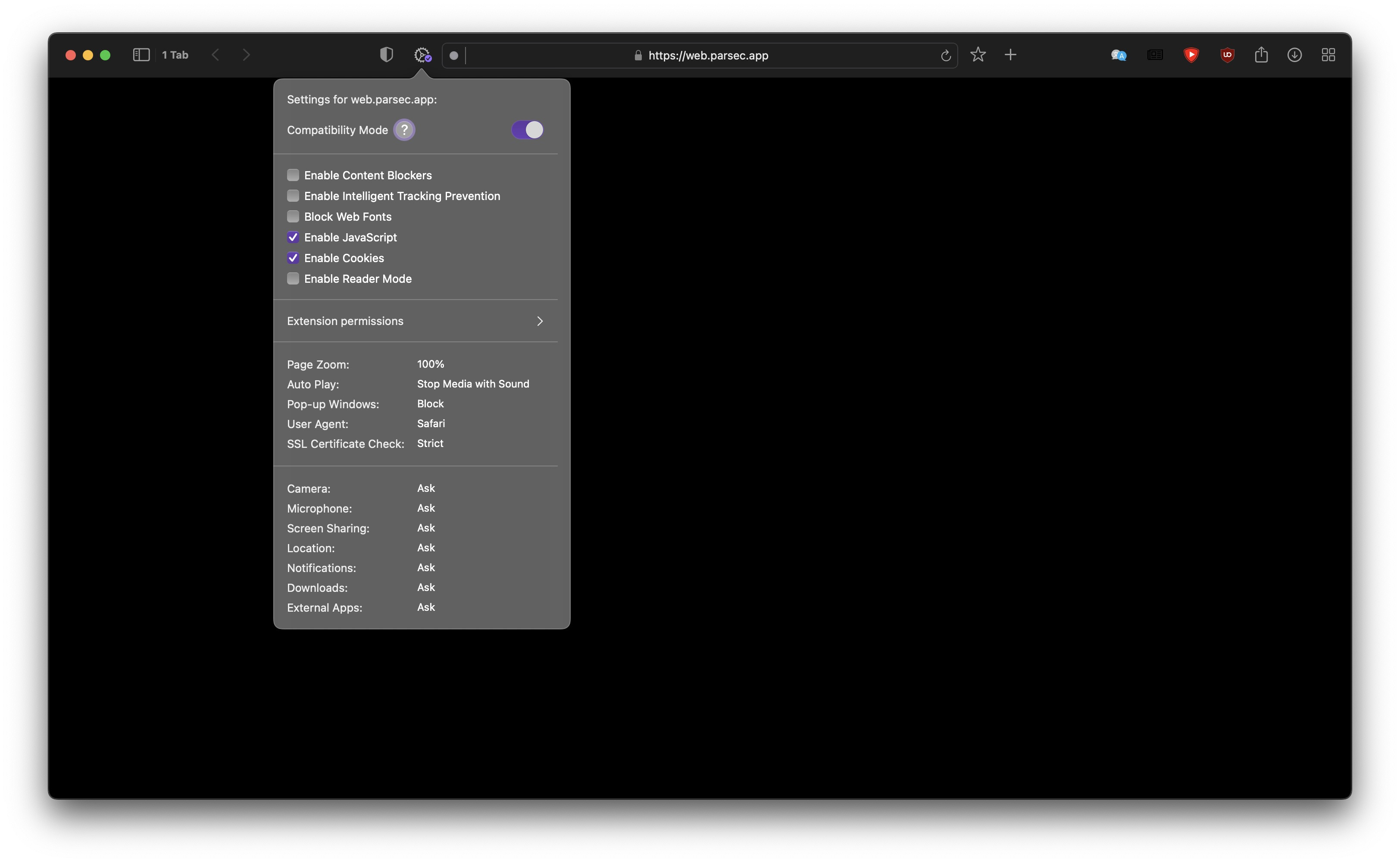
Task: Click the share icon in toolbar
Action: pos(1261,55)
